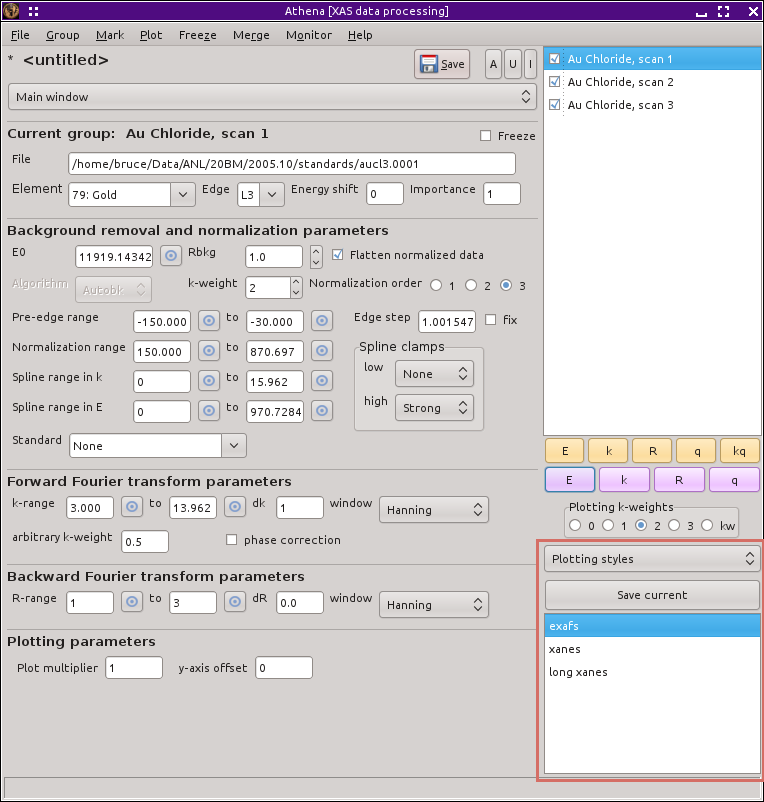Open the Element dropdown arrow

(183, 194)
